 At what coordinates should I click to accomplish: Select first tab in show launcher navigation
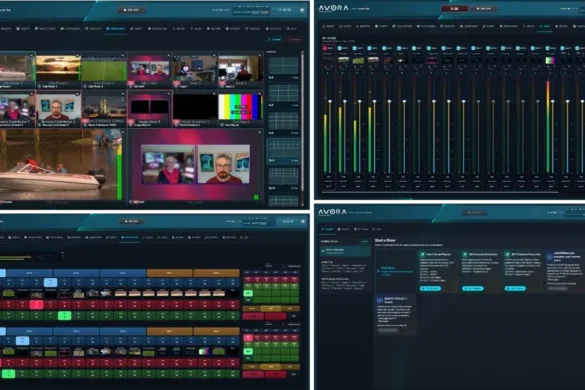coord(328,229)
